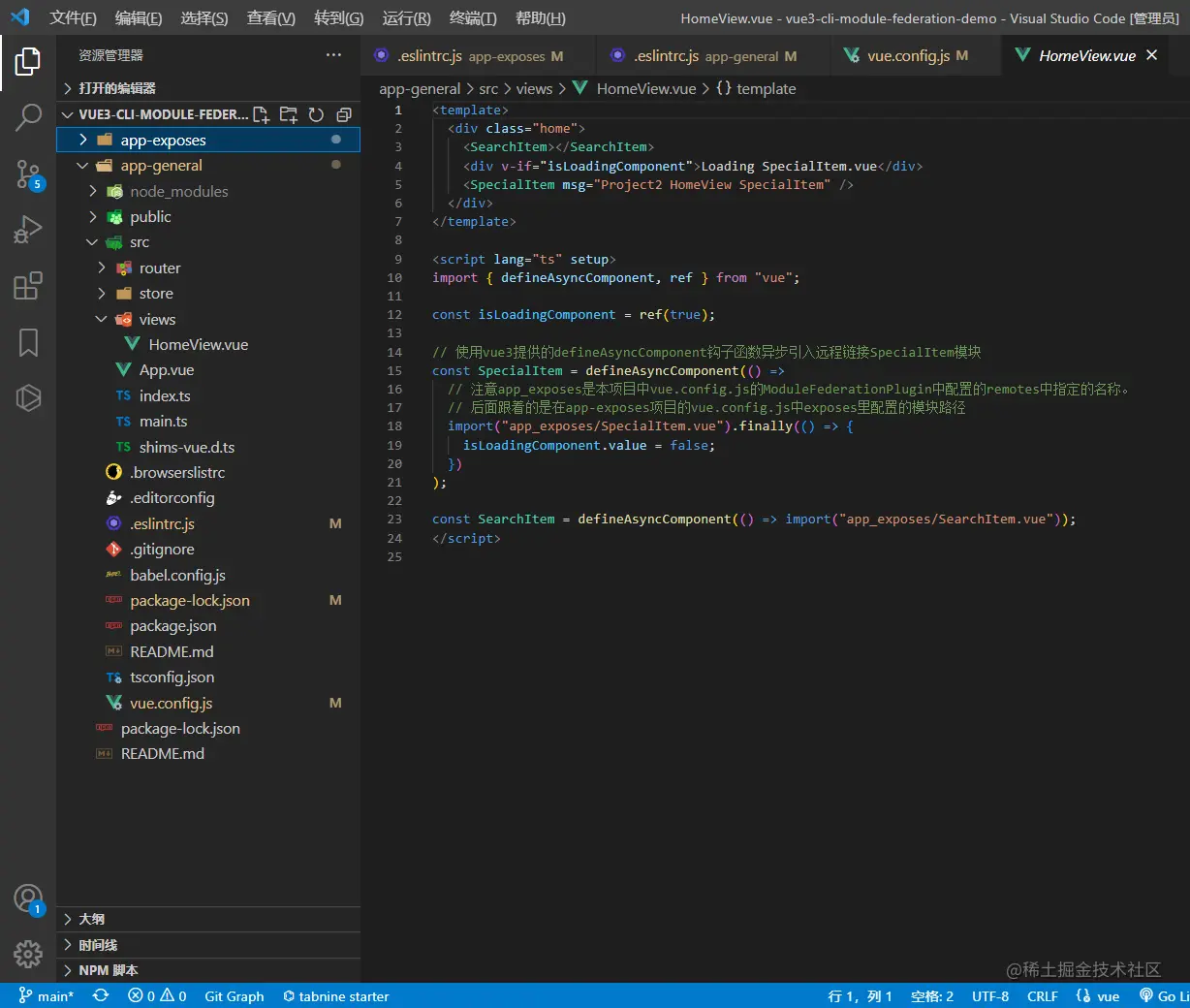This screenshot has width=1190, height=1008.
Task: Open vue.config.js in the file tree
Action: tap(208, 703)
